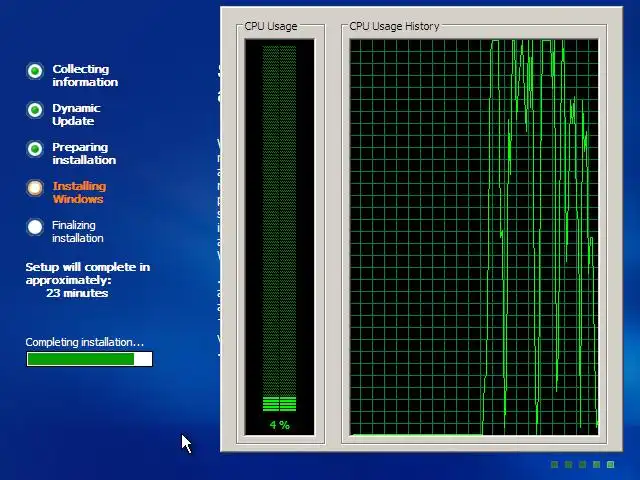Click the 'Completing installation...' status text

[x=84, y=342]
